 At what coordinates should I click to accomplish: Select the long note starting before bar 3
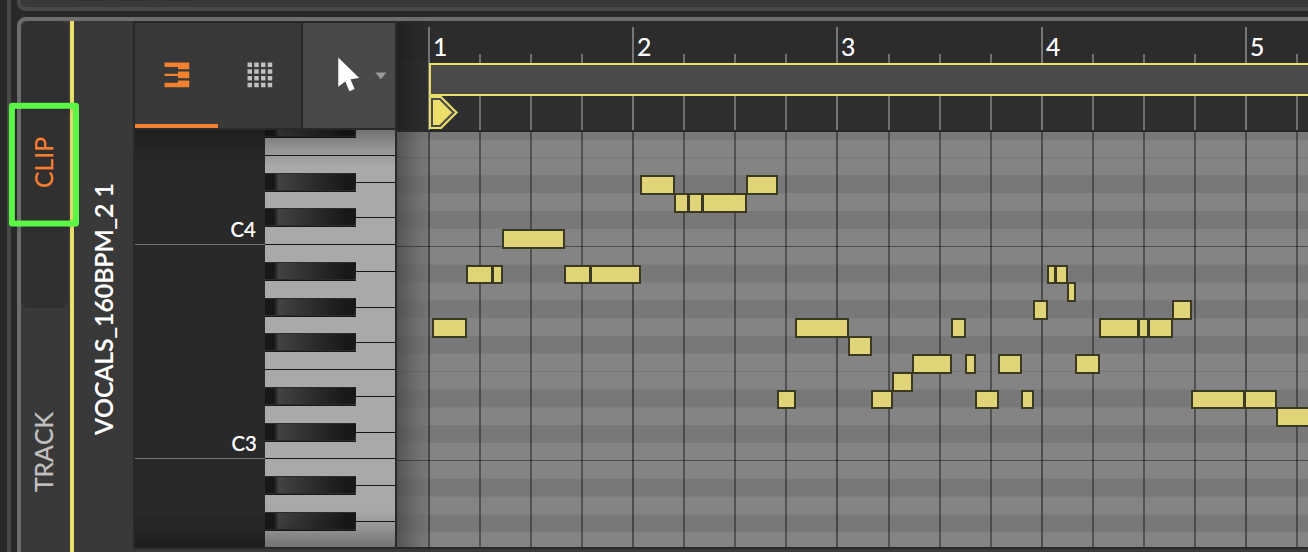[x=822, y=328]
